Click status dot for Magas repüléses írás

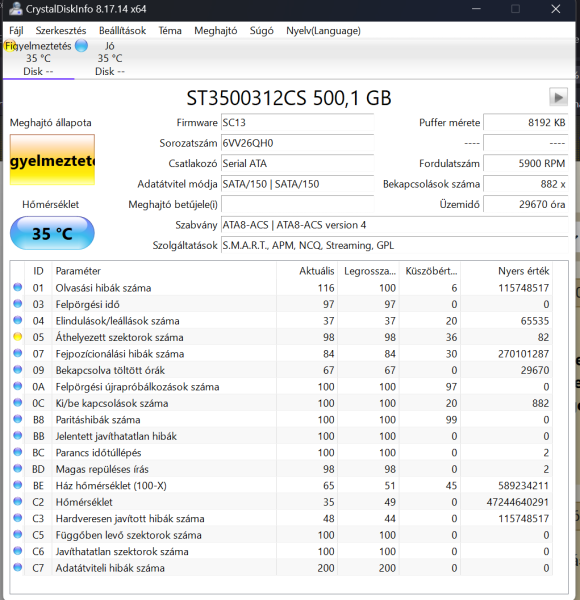click(17, 468)
